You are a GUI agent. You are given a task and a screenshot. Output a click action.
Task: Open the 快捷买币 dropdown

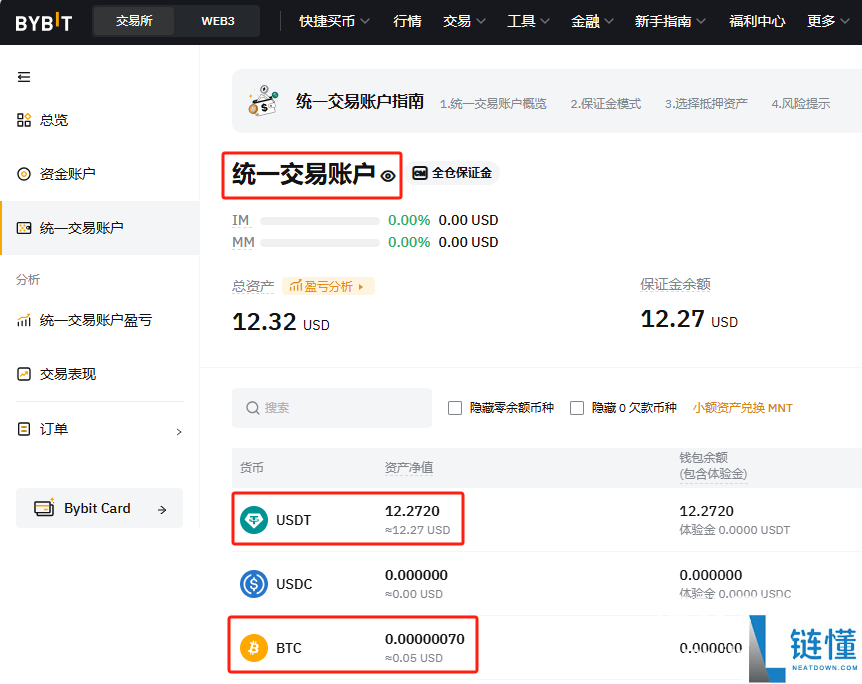[334, 21]
